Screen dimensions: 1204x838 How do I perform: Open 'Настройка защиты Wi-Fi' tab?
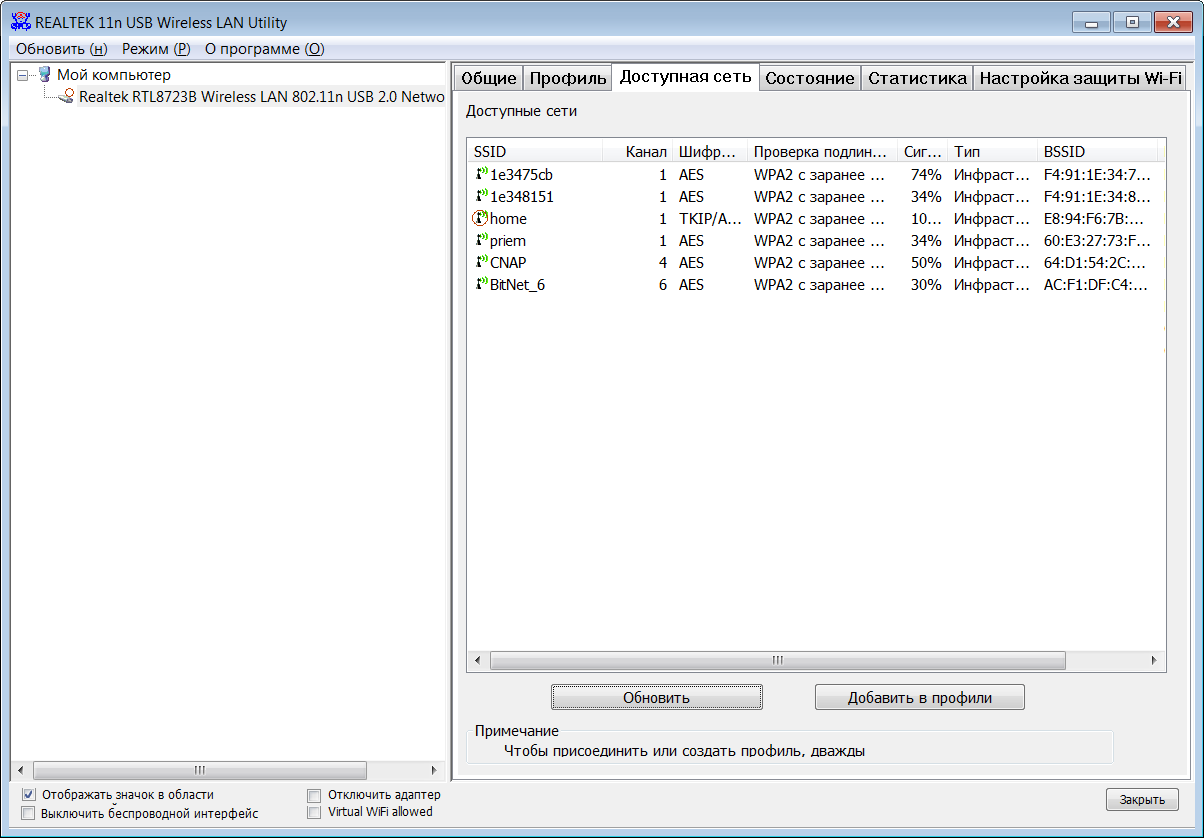(1081, 79)
